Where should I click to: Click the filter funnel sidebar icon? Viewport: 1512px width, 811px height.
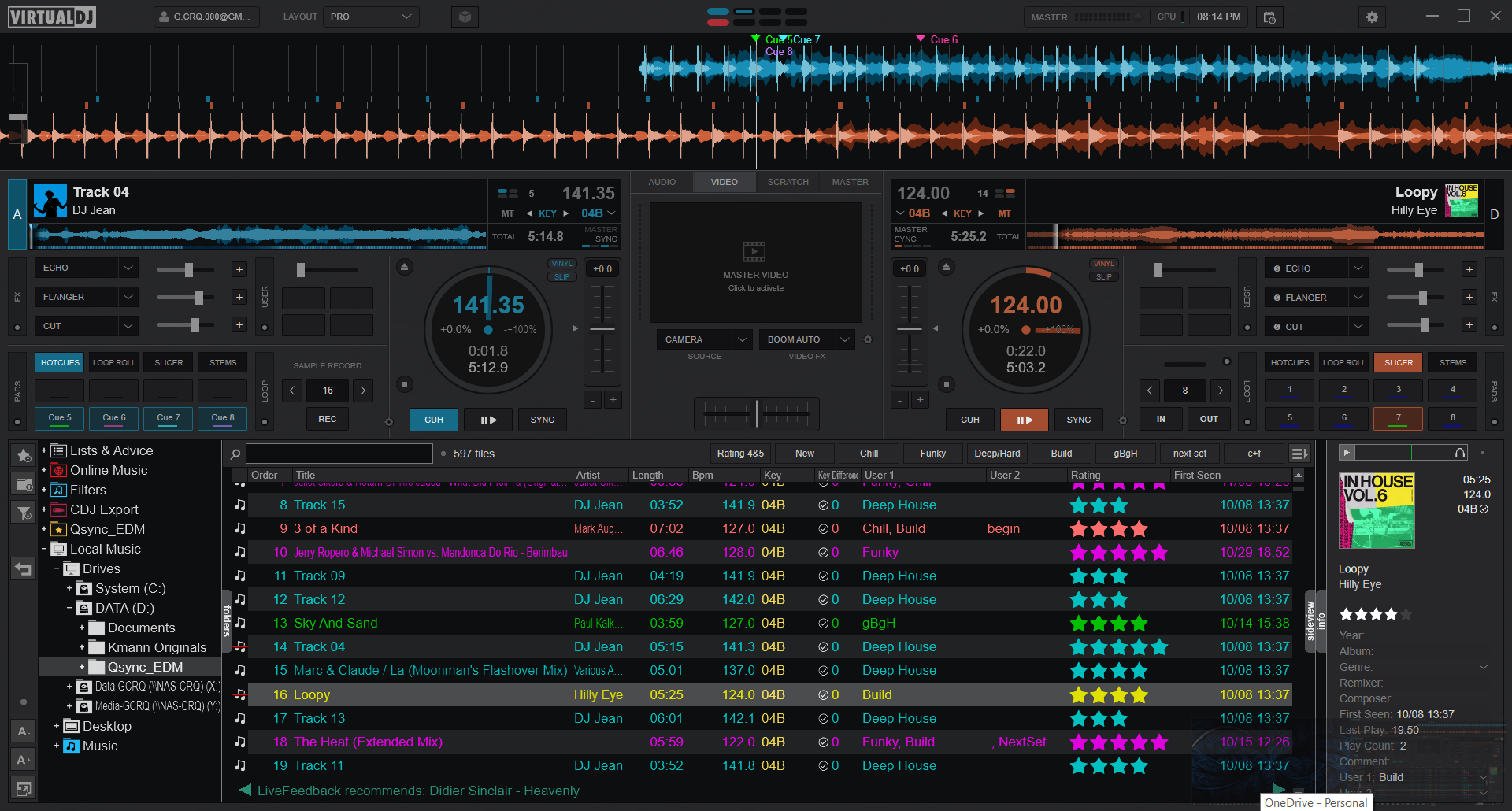pyautogui.click(x=24, y=513)
